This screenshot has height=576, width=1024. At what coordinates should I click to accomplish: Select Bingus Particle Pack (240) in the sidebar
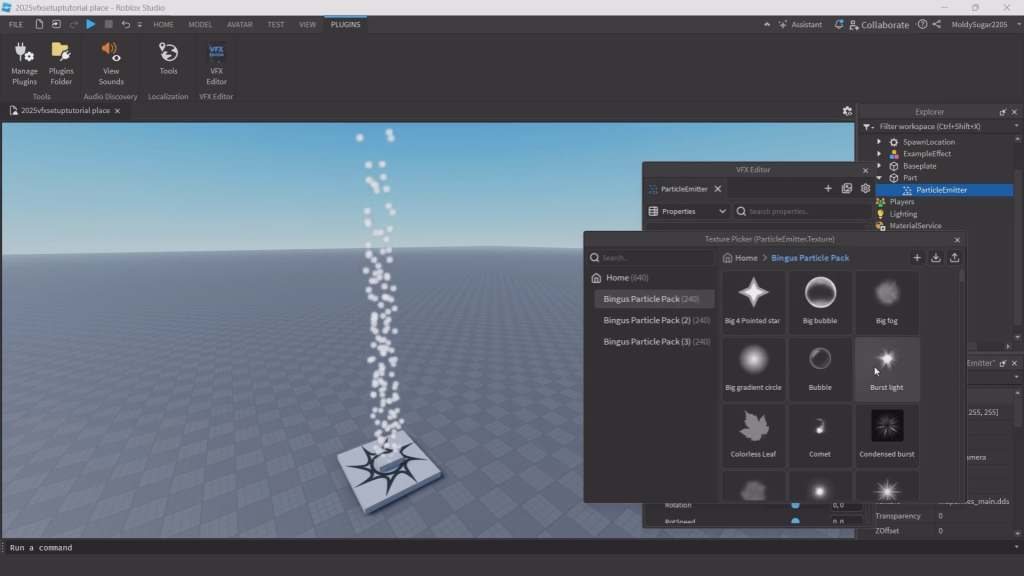click(x=654, y=299)
